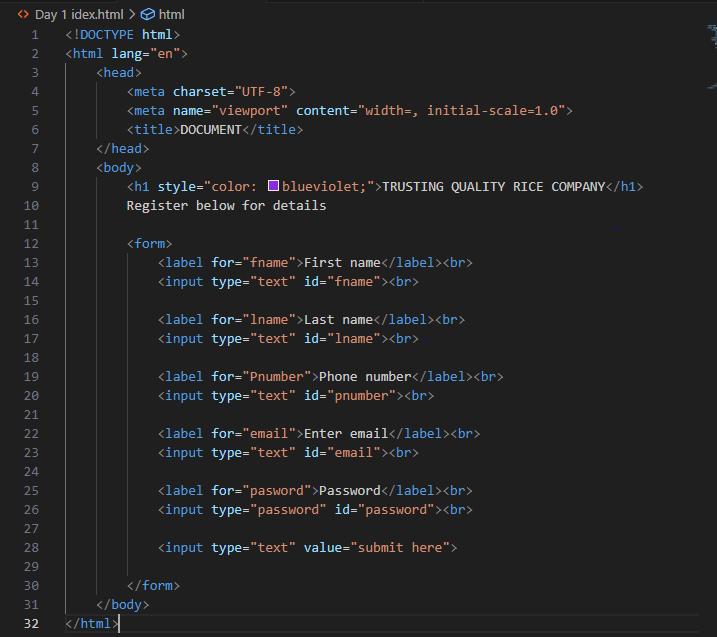Viewport: 717px width, 637px height.
Task: Open the blueviolet color swatch picker
Action: click(273, 186)
